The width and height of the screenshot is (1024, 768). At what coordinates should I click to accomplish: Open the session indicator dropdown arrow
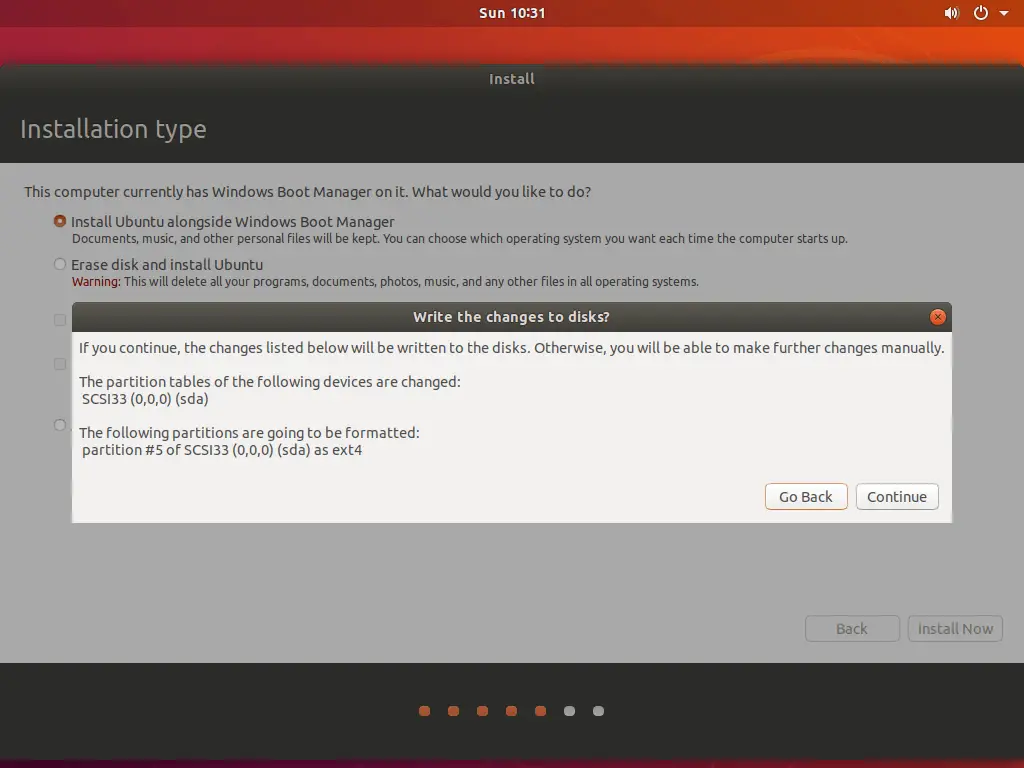[x=1005, y=13]
